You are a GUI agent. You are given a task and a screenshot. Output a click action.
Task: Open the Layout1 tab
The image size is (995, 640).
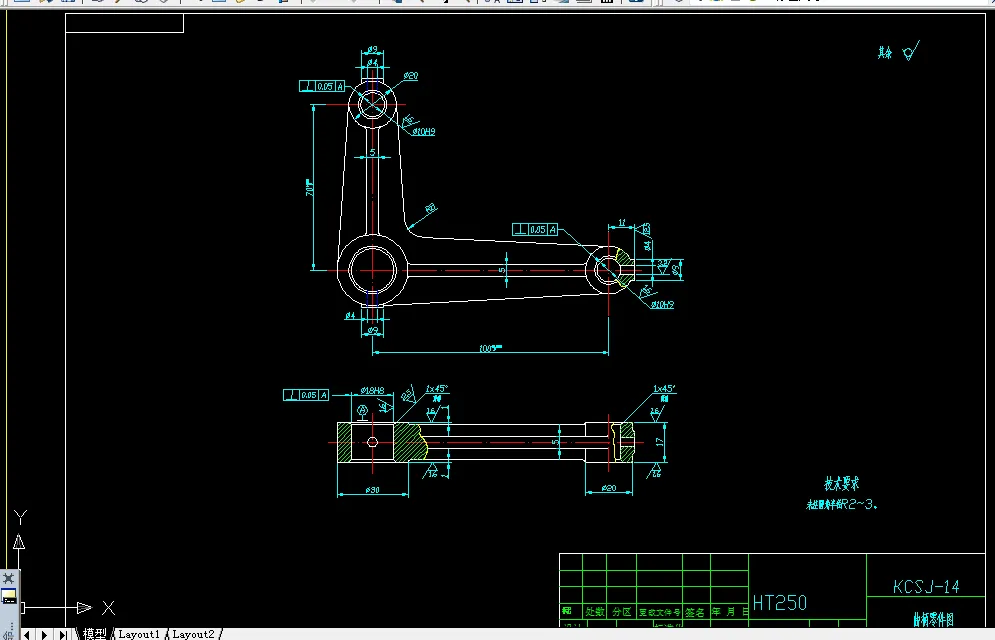tap(139, 634)
